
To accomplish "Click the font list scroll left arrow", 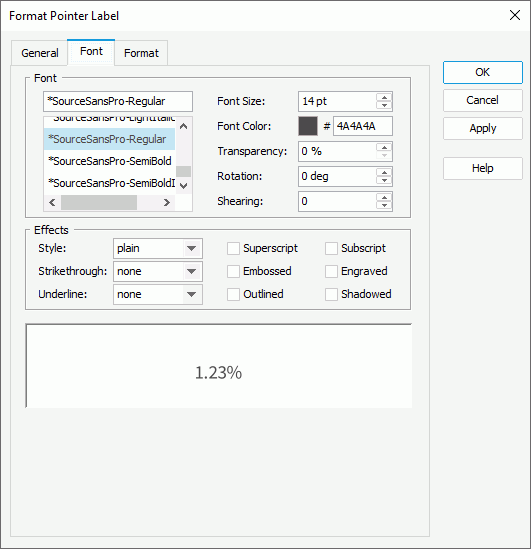I will coord(52,202).
